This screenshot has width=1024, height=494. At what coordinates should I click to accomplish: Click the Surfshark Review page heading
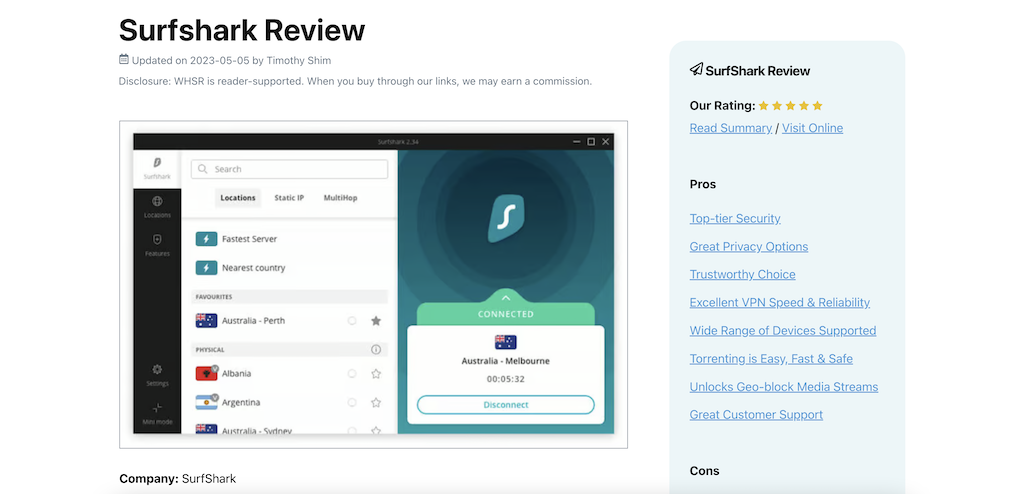point(242,30)
